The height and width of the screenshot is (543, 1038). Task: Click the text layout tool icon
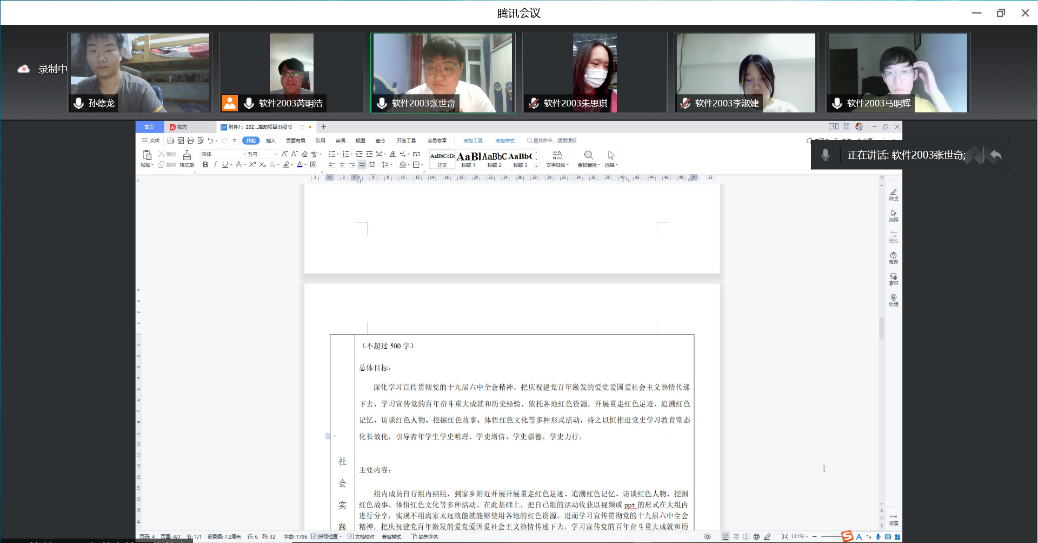[555, 157]
